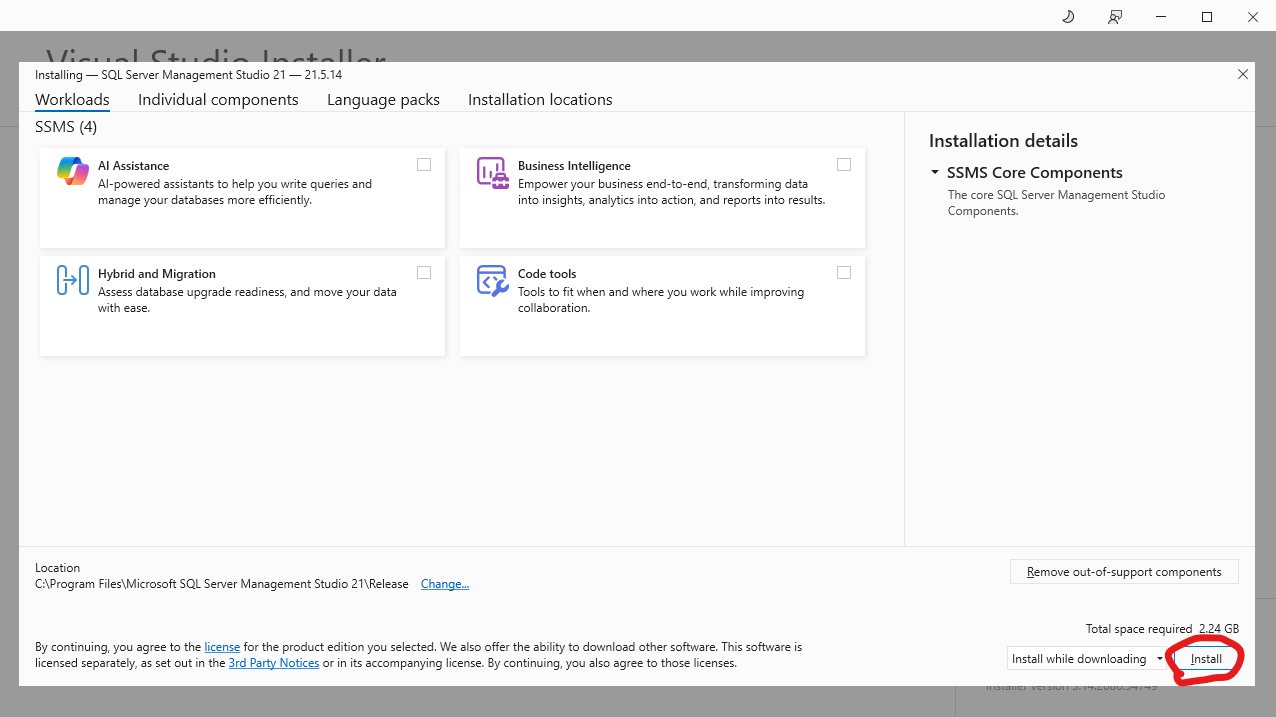The width and height of the screenshot is (1276, 717).
Task: Open the Language packs tab
Action: tap(383, 100)
